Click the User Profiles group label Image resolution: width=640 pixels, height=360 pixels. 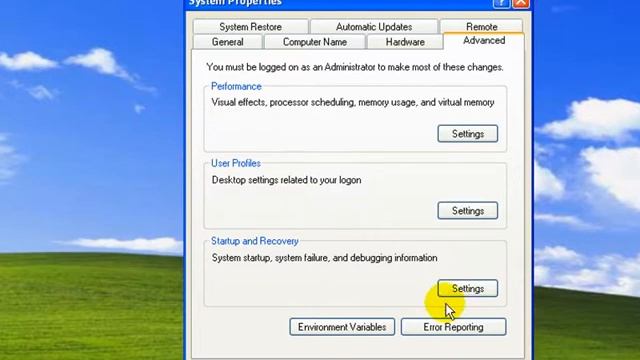[x=236, y=163]
